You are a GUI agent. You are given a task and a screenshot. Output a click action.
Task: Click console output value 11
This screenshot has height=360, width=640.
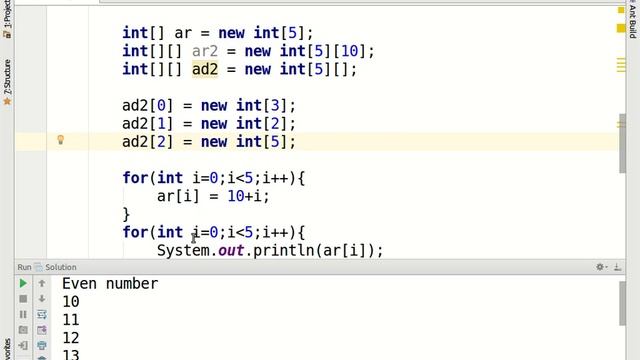point(71,320)
